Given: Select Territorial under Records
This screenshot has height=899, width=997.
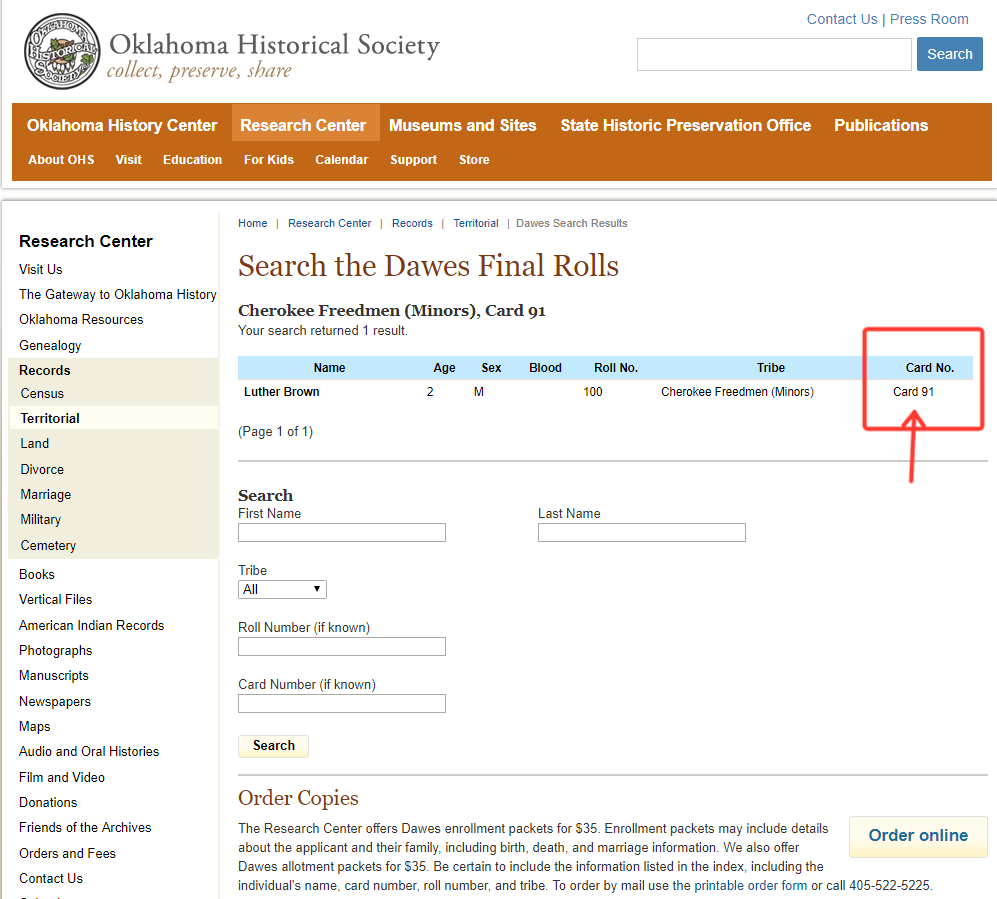Looking at the screenshot, I should [50, 418].
